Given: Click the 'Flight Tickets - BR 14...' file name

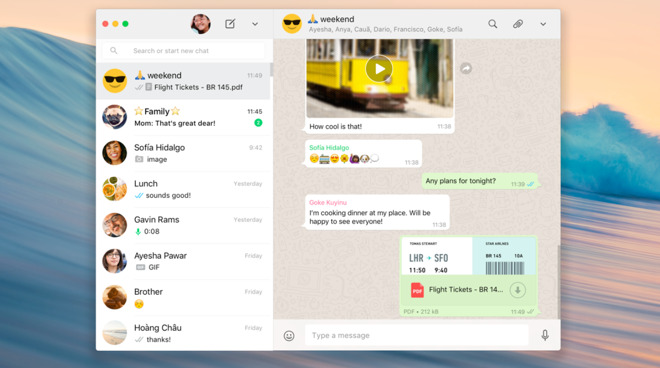Looking at the screenshot, I should pyautogui.click(x=466, y=290).
